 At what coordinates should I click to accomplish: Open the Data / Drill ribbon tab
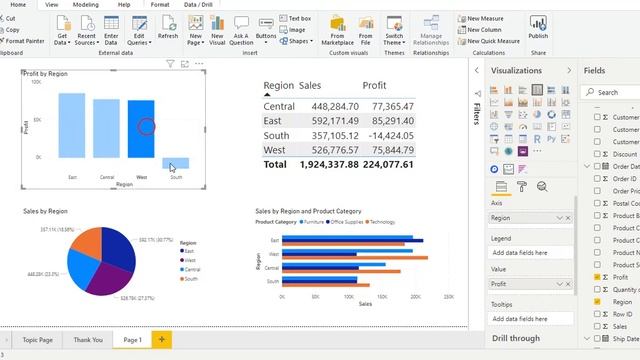pyautogui.click(x=198, y=4)
